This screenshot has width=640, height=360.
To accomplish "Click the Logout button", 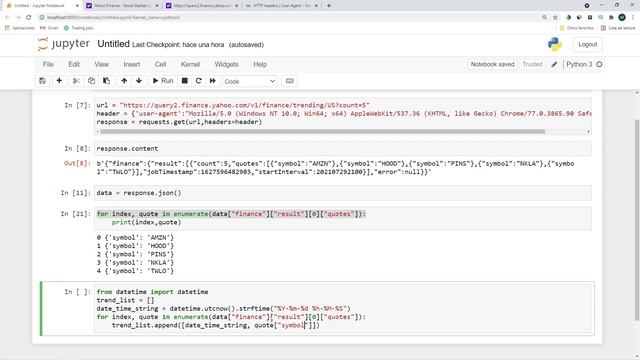I will [x=587, y=44].
